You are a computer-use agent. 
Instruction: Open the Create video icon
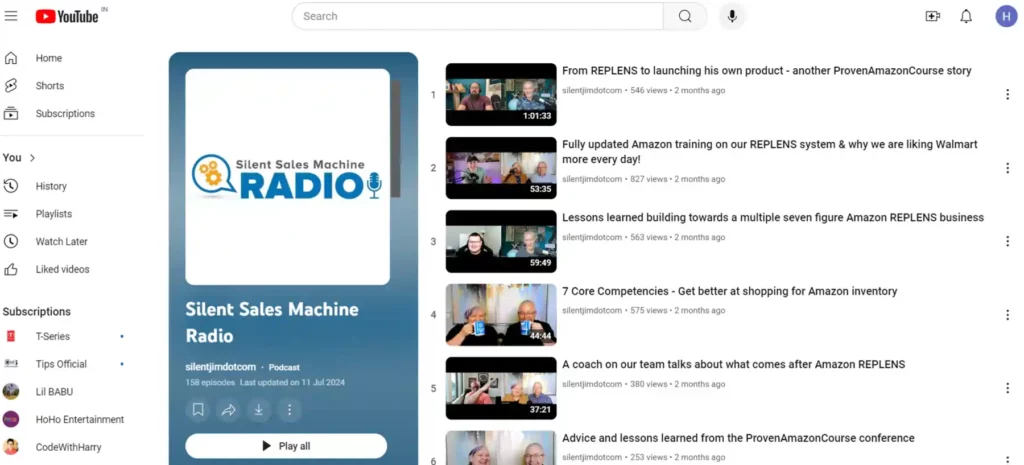pyautogui.click(x=933, y=16)
